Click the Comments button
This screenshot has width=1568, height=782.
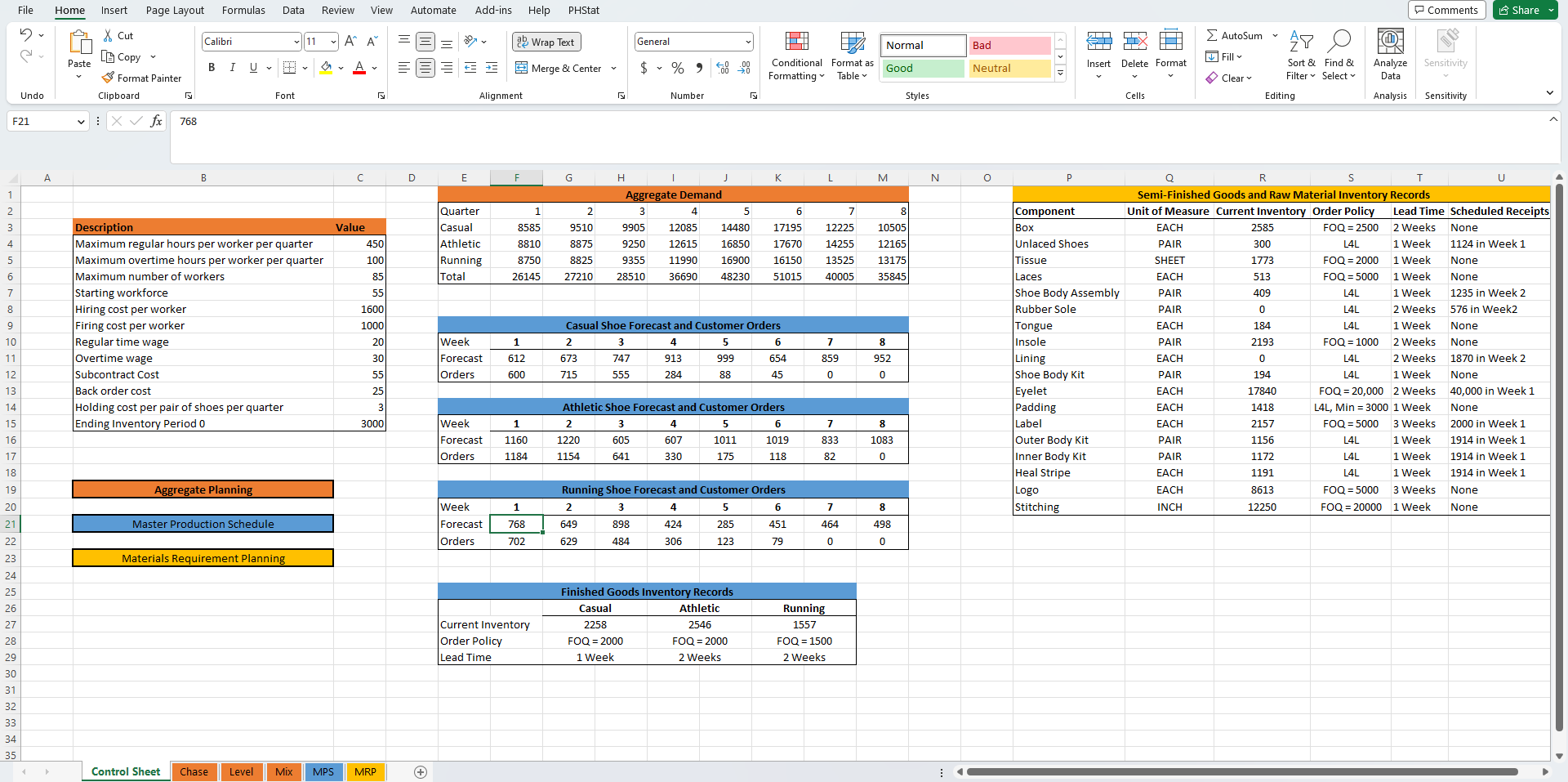(1446, 10)
